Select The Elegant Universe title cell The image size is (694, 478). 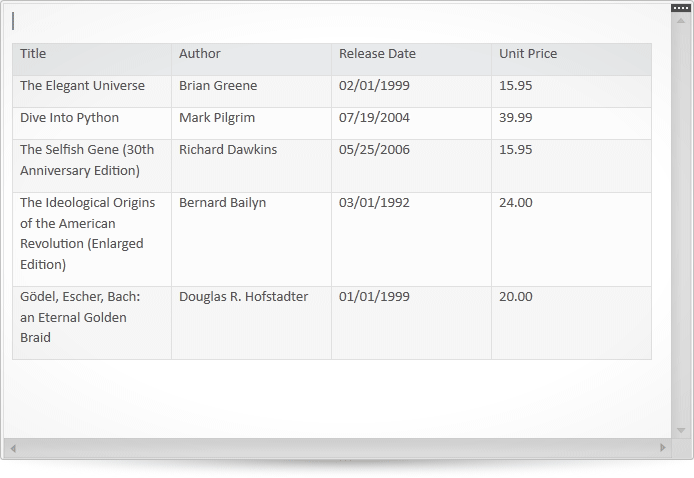click(92, 91)
